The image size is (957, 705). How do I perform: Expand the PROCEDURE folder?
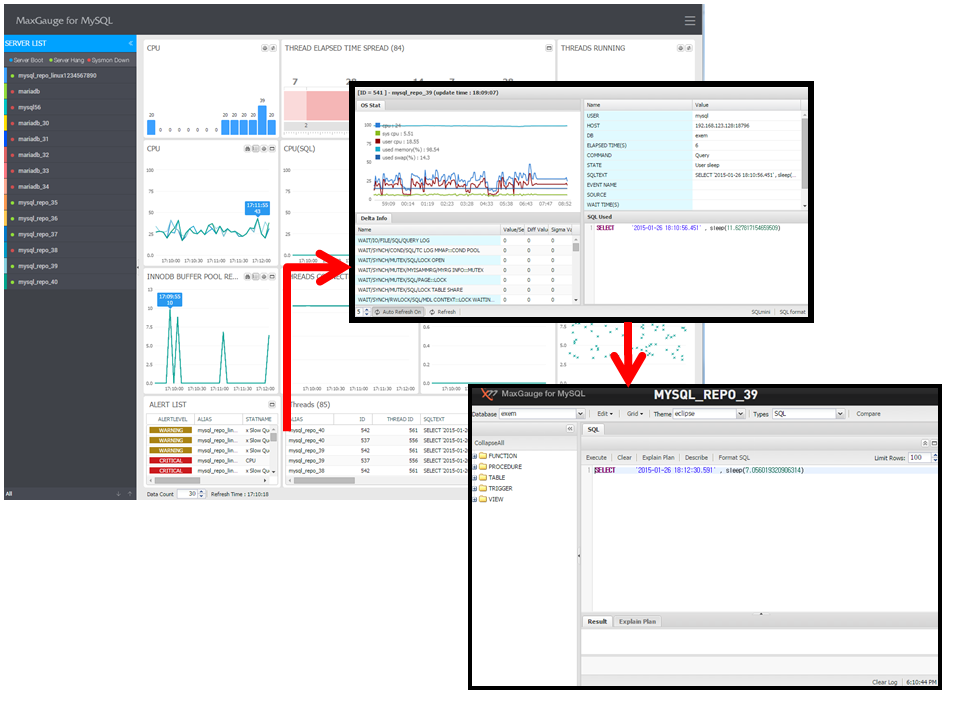475,467
